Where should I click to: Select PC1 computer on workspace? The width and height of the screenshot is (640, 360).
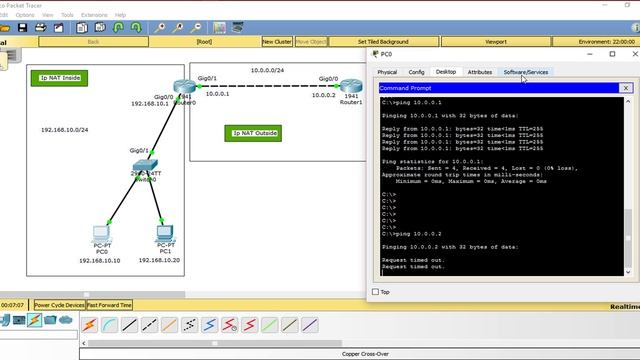point(165,233)
